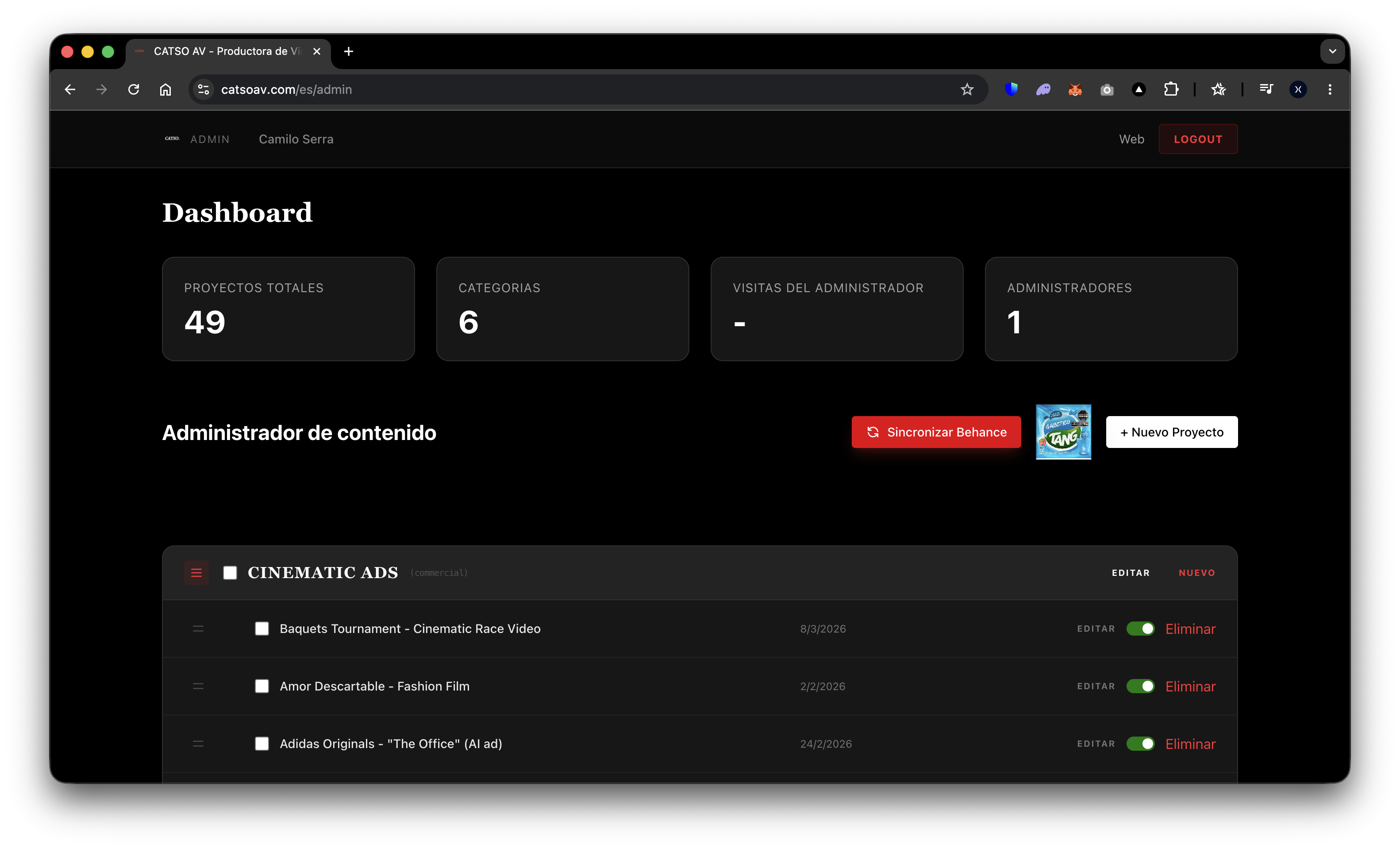
Task: Click the Sincronizar Behance button
Action: coord(936,432)
